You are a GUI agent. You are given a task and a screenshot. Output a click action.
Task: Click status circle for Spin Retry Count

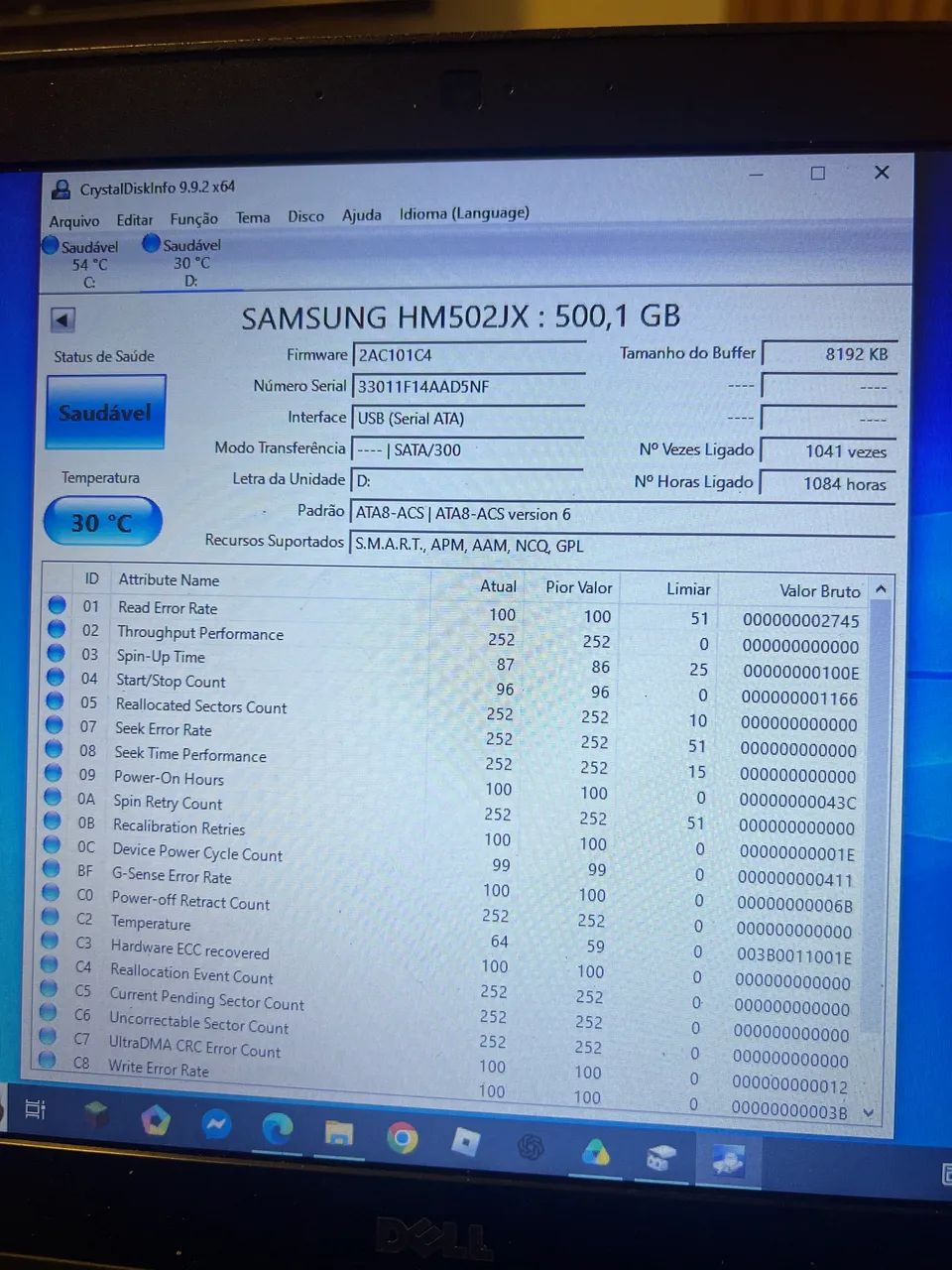54,797
